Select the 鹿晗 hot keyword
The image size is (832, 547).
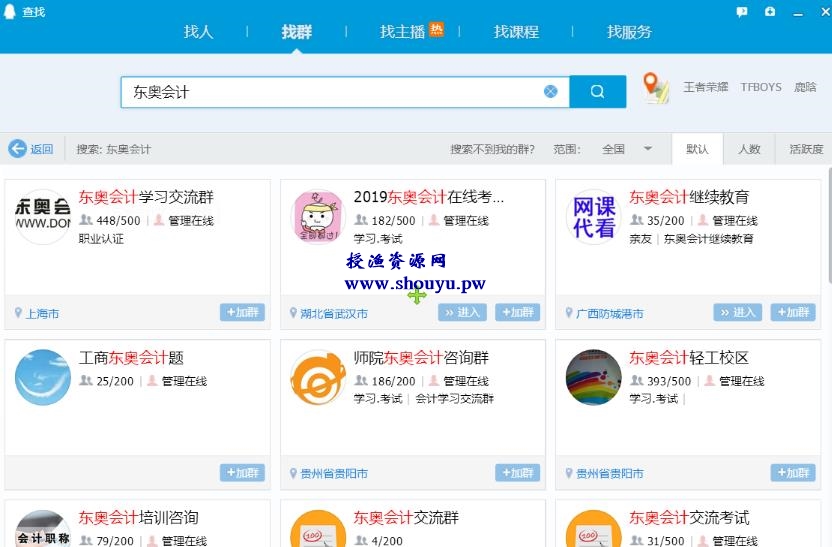click(x=805, y=87)
